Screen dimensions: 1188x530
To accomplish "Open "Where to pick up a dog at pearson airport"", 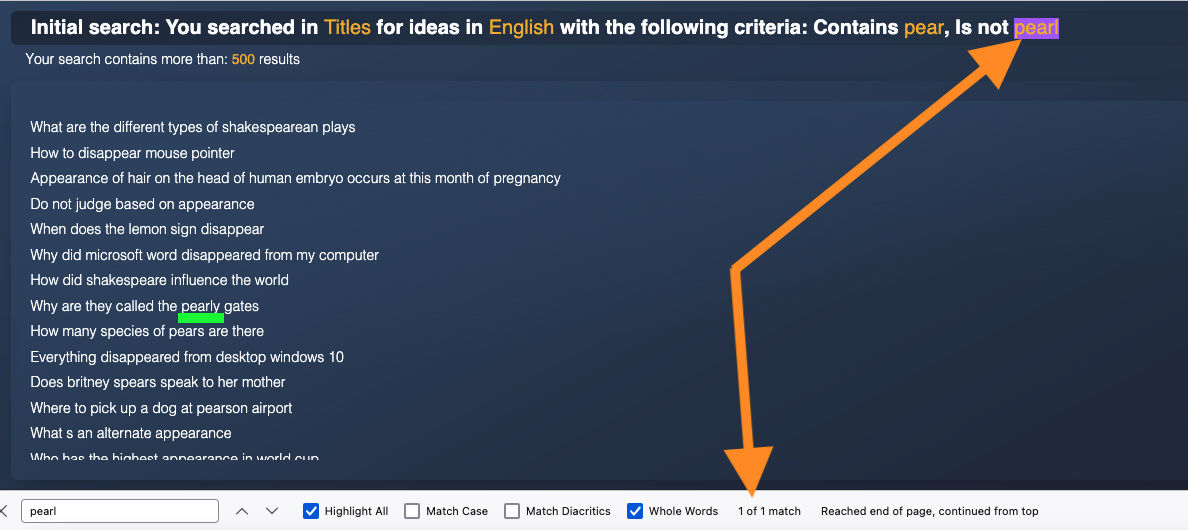I will tap(161, 408).
